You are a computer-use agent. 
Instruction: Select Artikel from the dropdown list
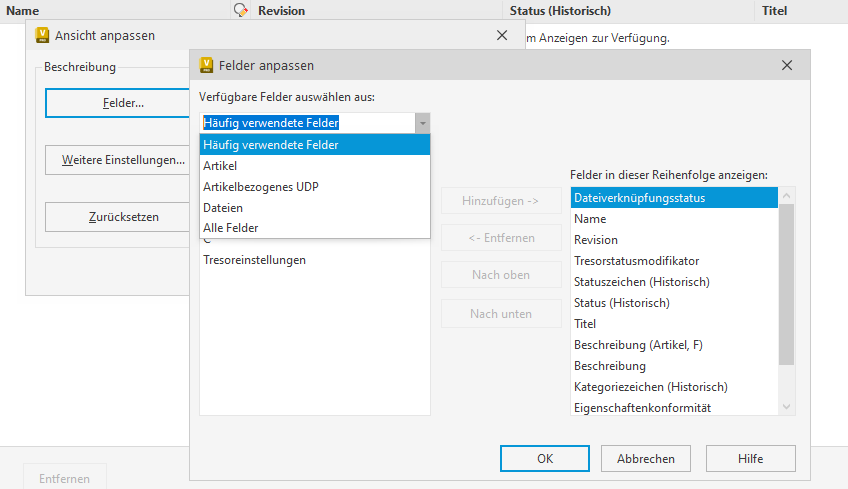220,165
